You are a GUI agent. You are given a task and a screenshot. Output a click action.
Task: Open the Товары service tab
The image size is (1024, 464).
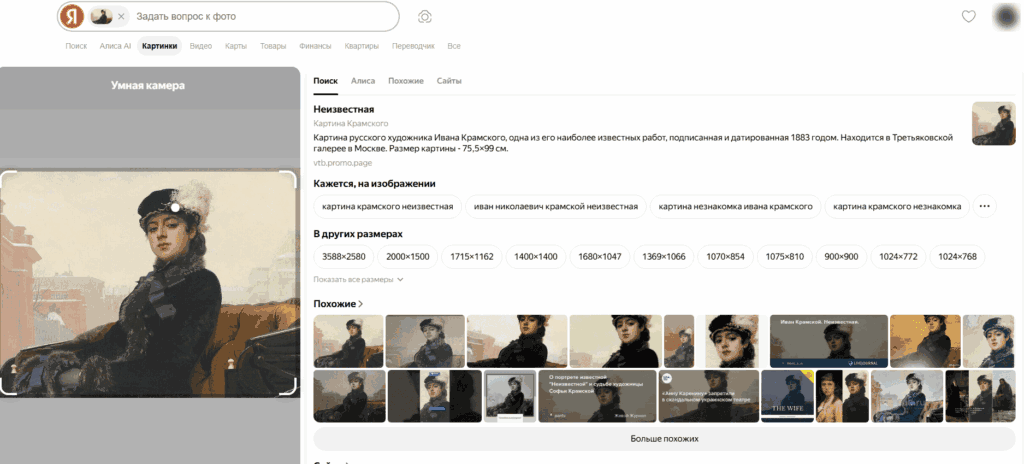(x=273, y=46)
